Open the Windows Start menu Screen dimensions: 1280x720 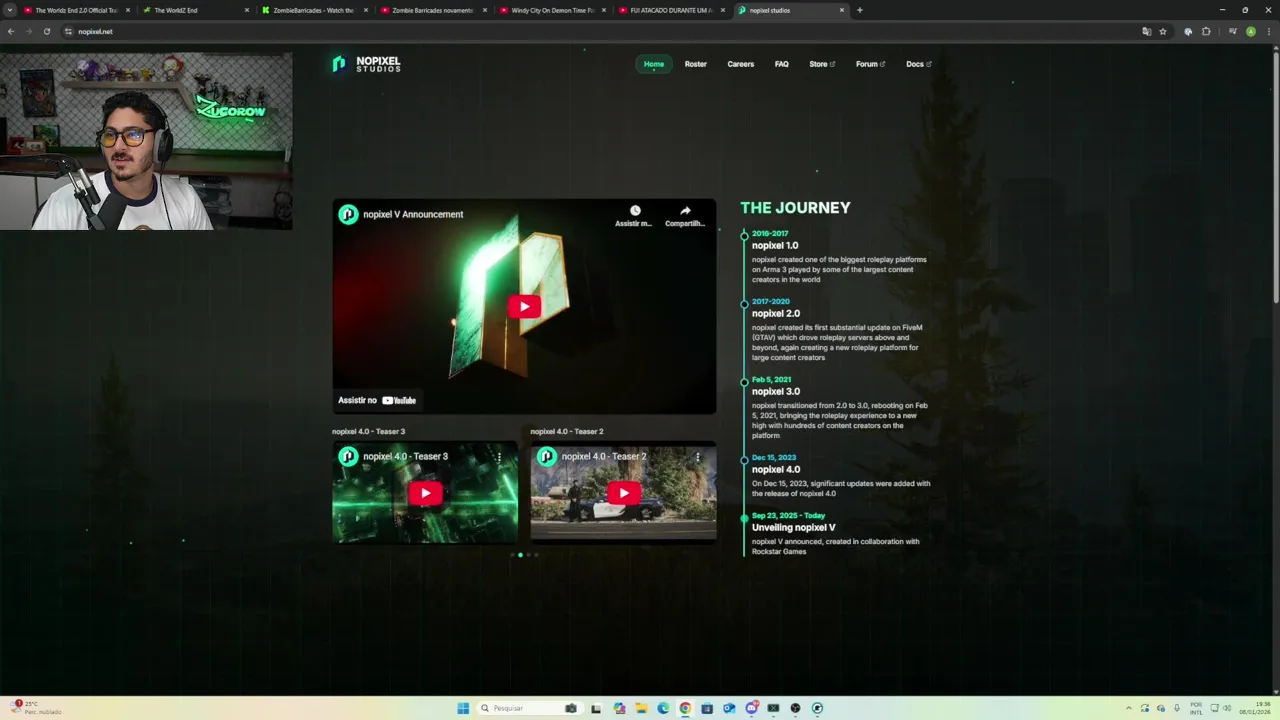tap(463, 708)
